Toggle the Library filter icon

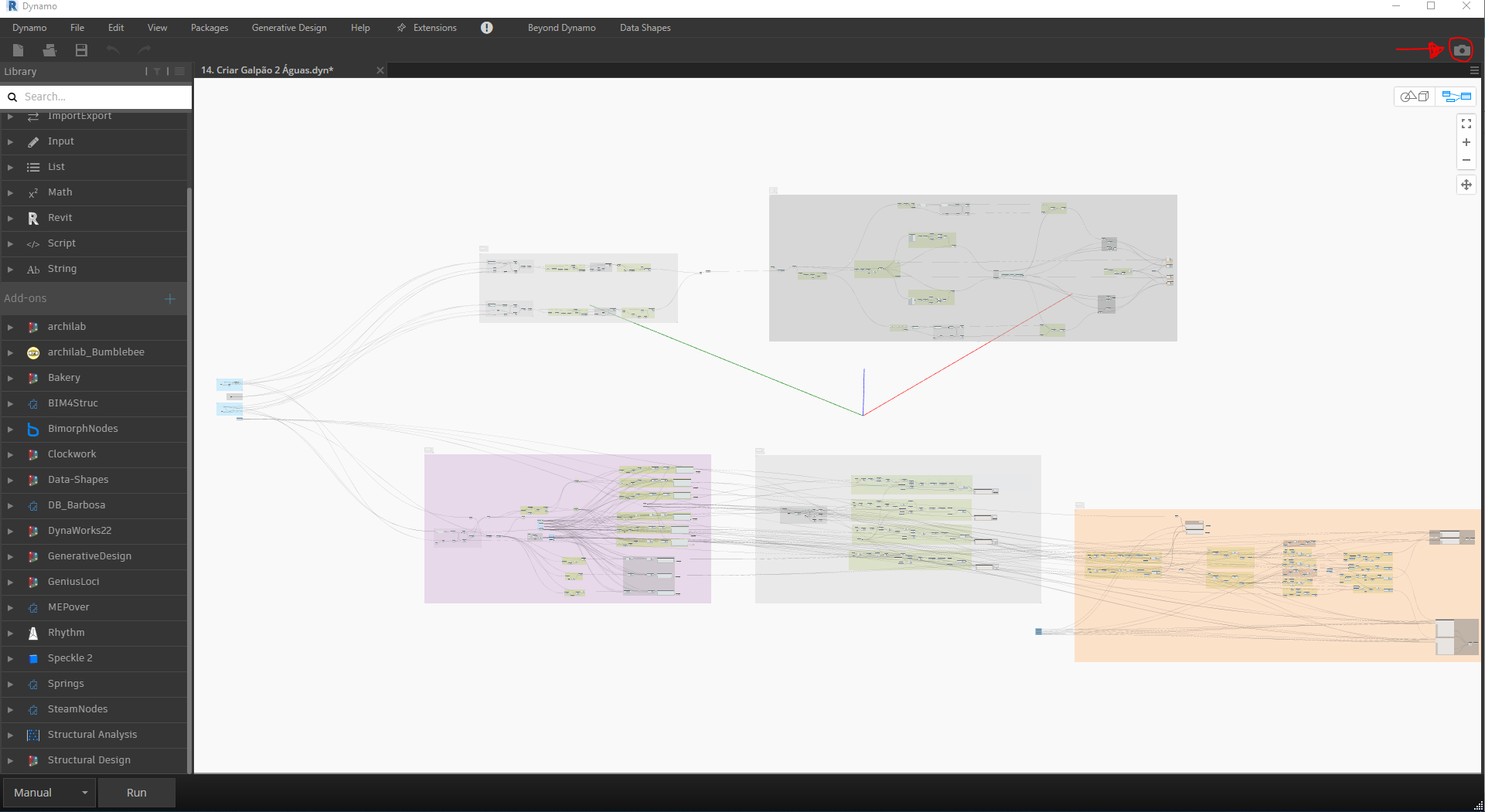(x=157, y=71)
